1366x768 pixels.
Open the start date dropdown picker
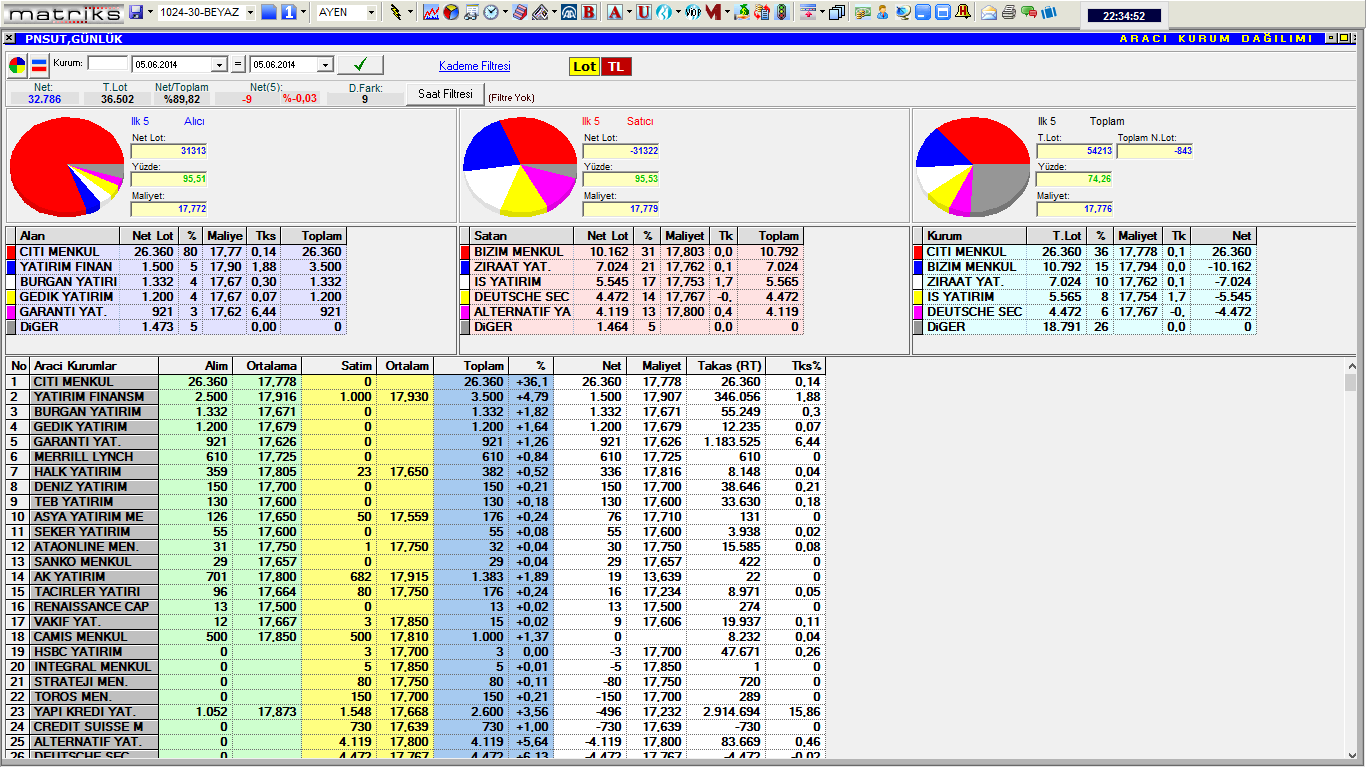coord(220,65)
